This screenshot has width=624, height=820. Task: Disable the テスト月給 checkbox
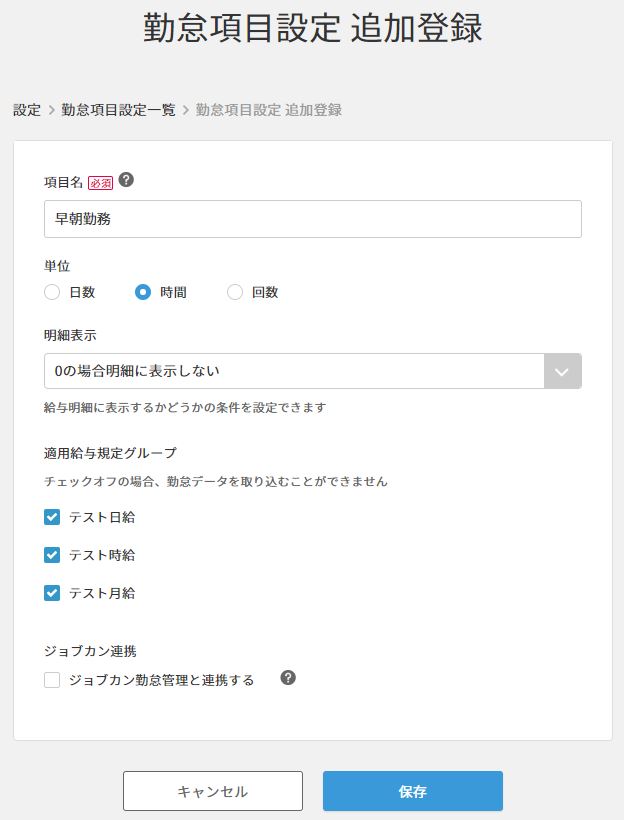click(53, 593)
